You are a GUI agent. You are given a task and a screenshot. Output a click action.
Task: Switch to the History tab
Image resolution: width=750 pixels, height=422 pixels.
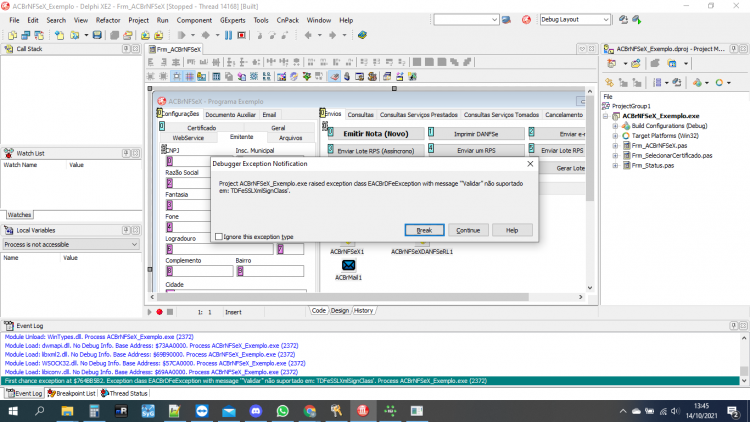pos(364,311)
